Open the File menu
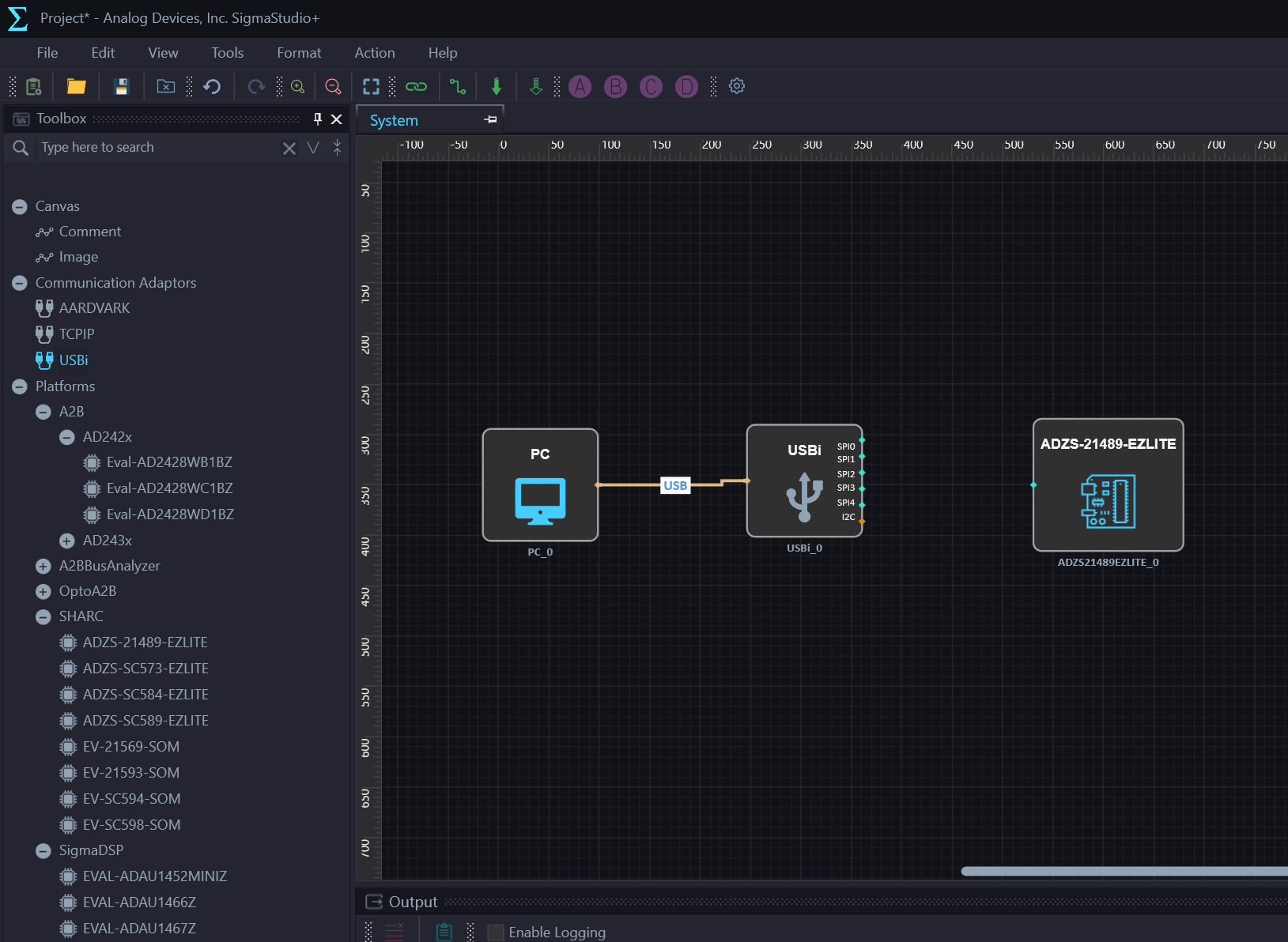This screenshot has height=942, width=1288. (x=47, y=53)
